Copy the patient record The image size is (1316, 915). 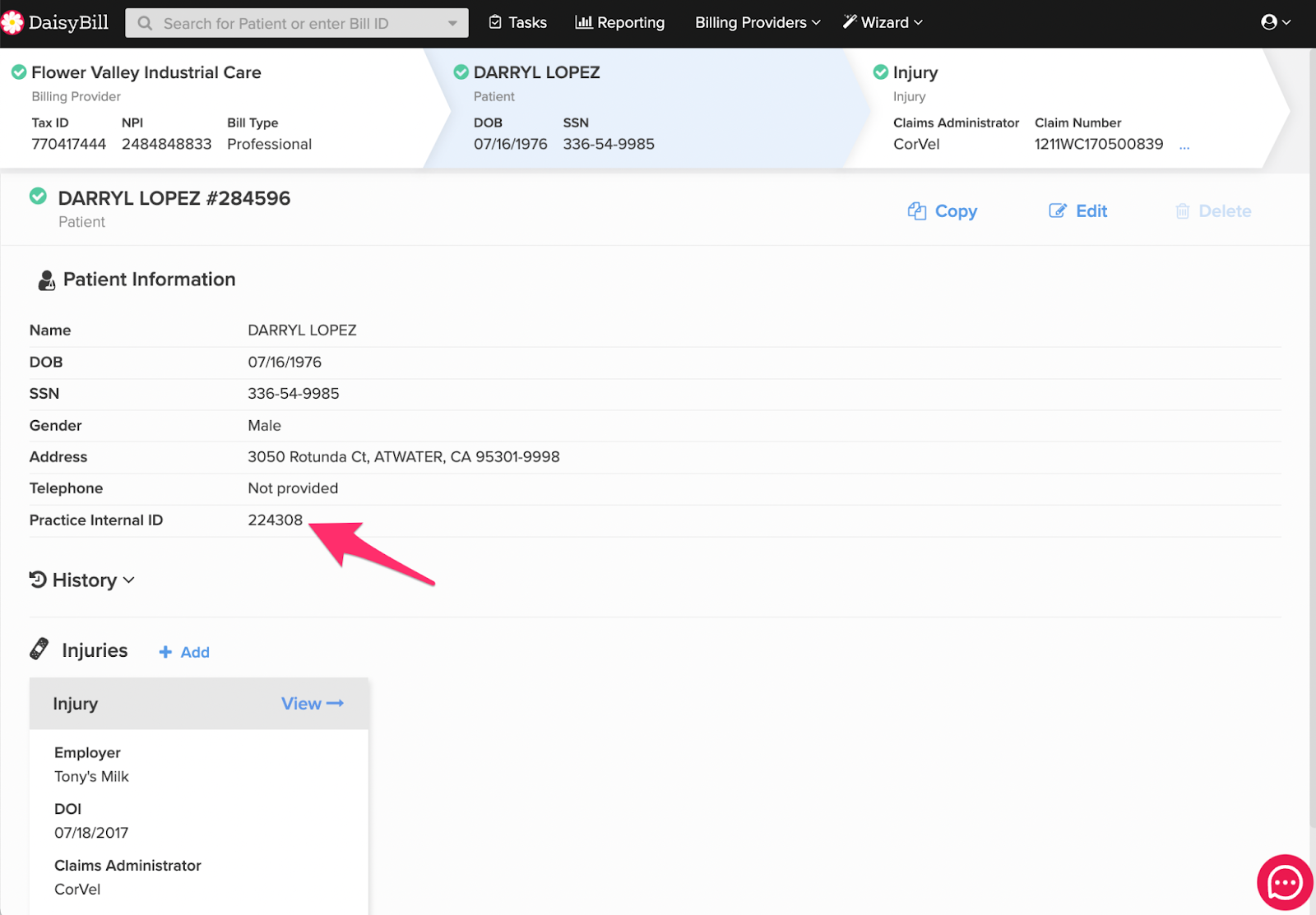click(x=943, y=211)
